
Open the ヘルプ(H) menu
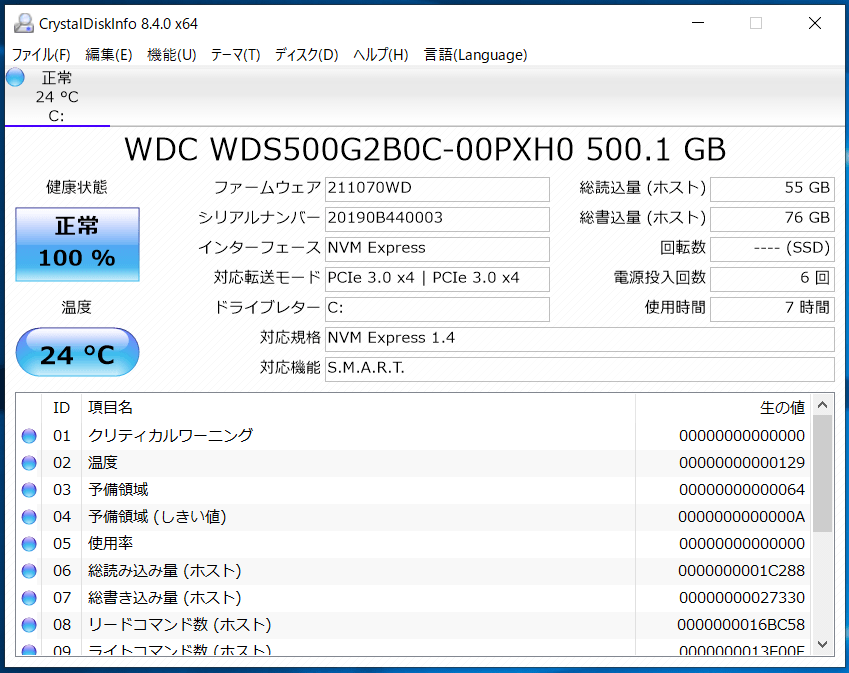(381, 55)
